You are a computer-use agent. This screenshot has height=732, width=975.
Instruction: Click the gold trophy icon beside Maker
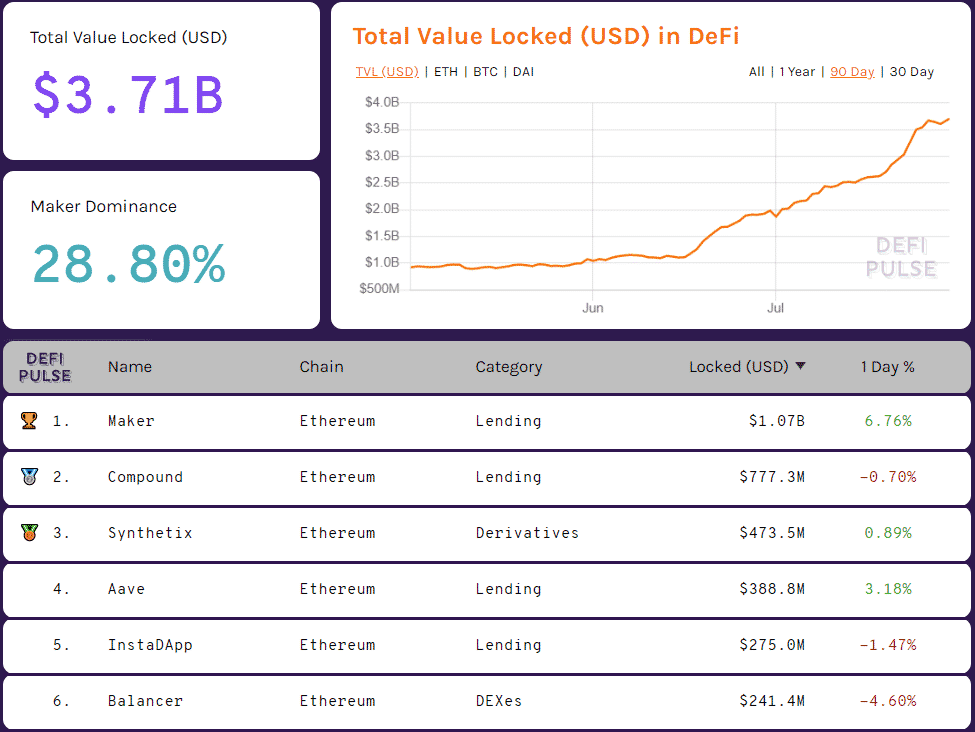coord(28,421)
